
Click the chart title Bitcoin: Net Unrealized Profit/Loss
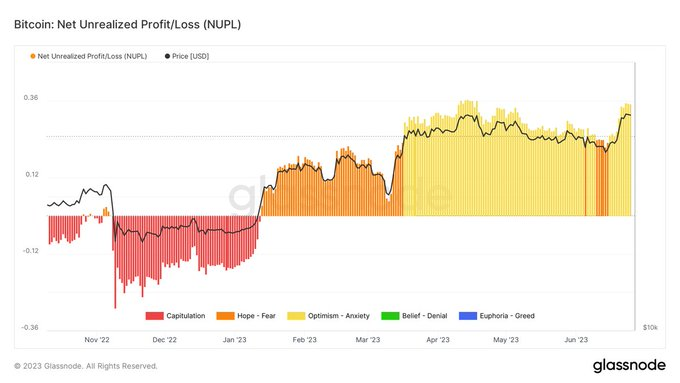tap(128, 24)
